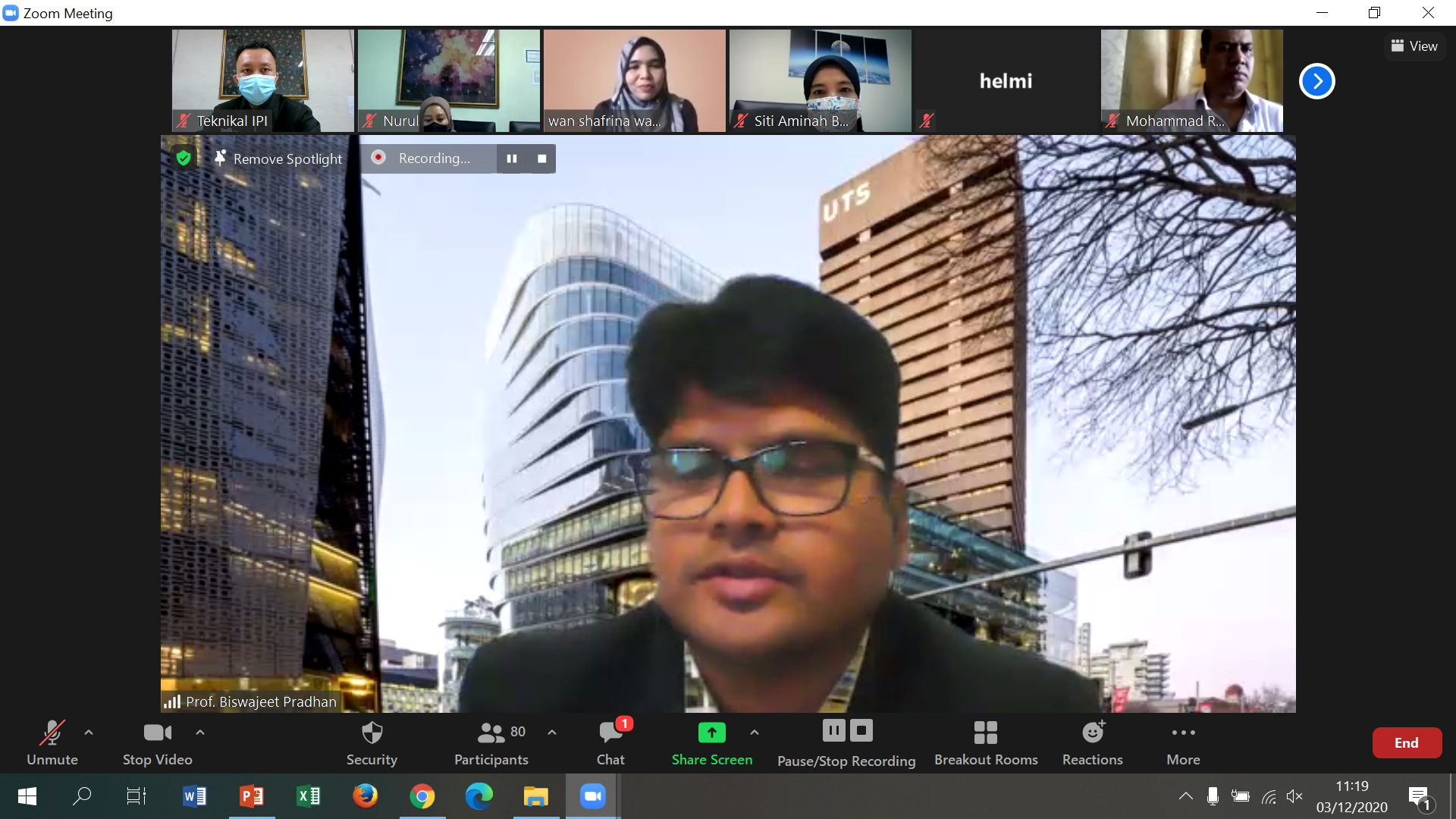
Task: Click the green encryption shield icon
Action: tap(183, 158)
